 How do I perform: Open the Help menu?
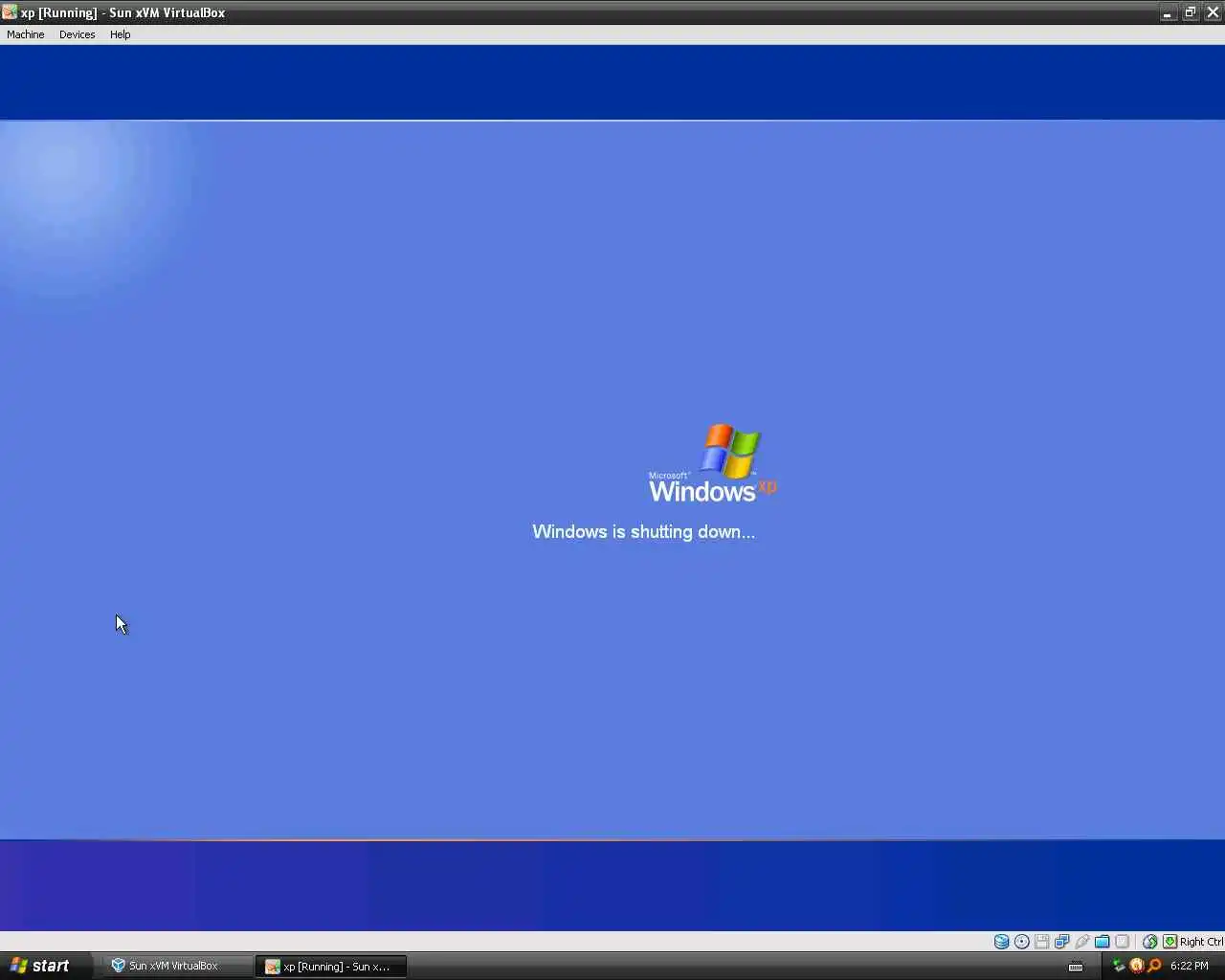pyautogui.click(x=121, y=34)
